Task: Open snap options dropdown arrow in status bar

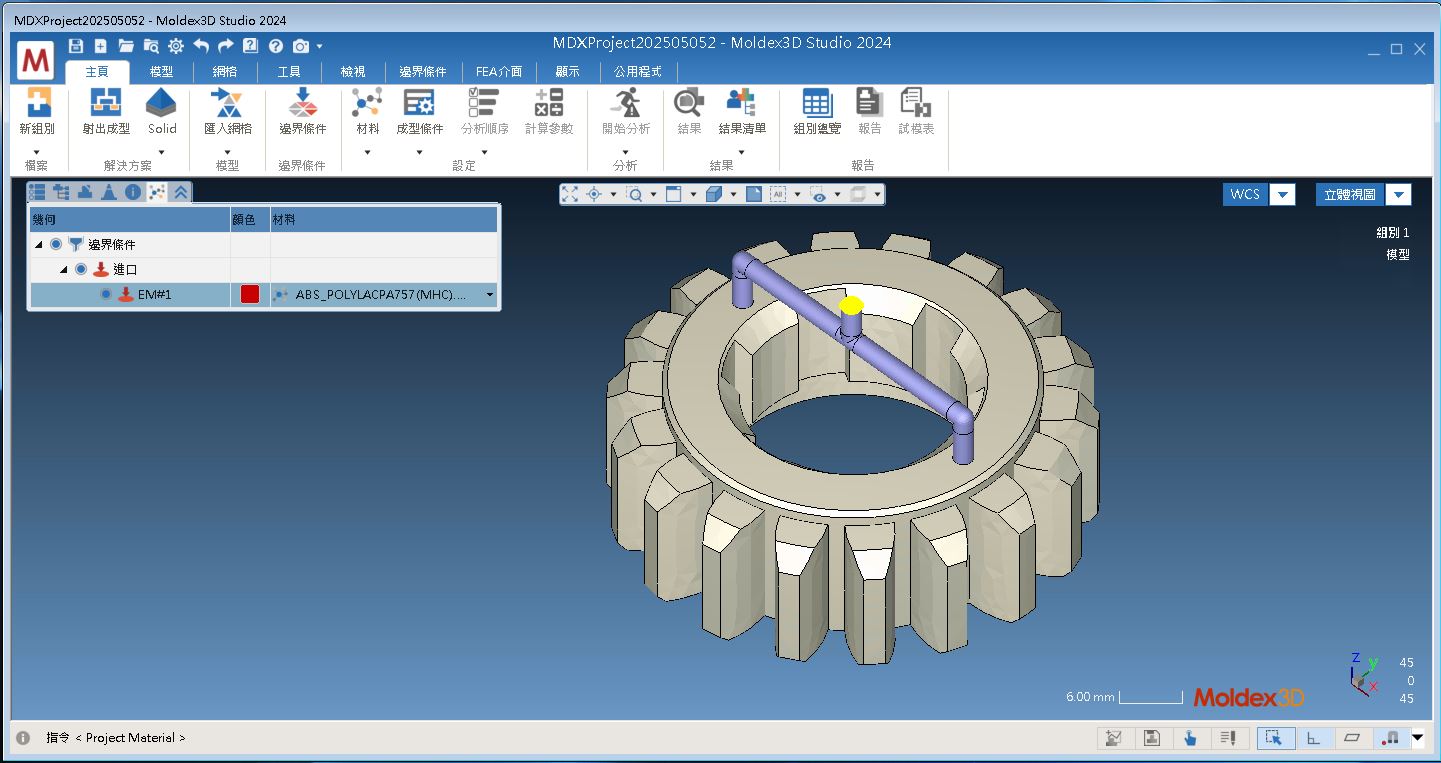Action: (x=1417, y=738)
